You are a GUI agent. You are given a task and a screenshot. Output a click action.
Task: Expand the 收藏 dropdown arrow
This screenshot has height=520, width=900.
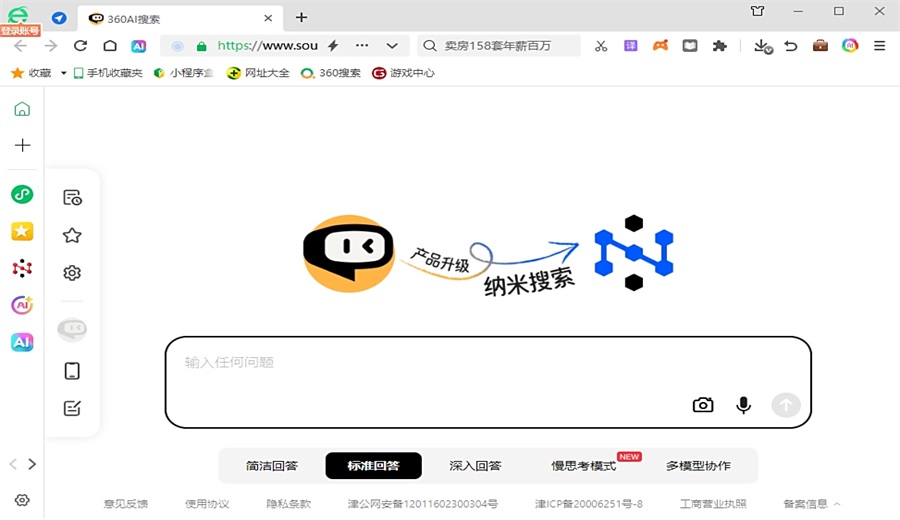[x=64, y=73]
